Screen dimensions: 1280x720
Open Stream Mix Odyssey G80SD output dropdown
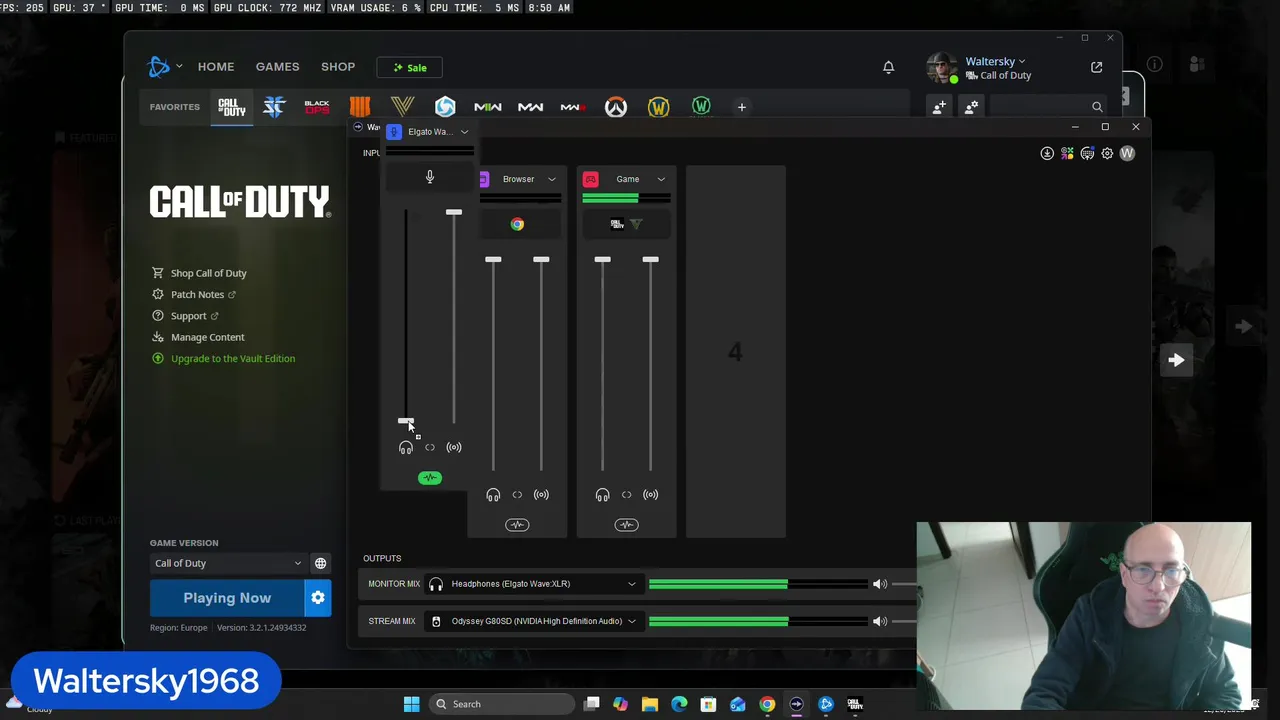tap(534, 621)
